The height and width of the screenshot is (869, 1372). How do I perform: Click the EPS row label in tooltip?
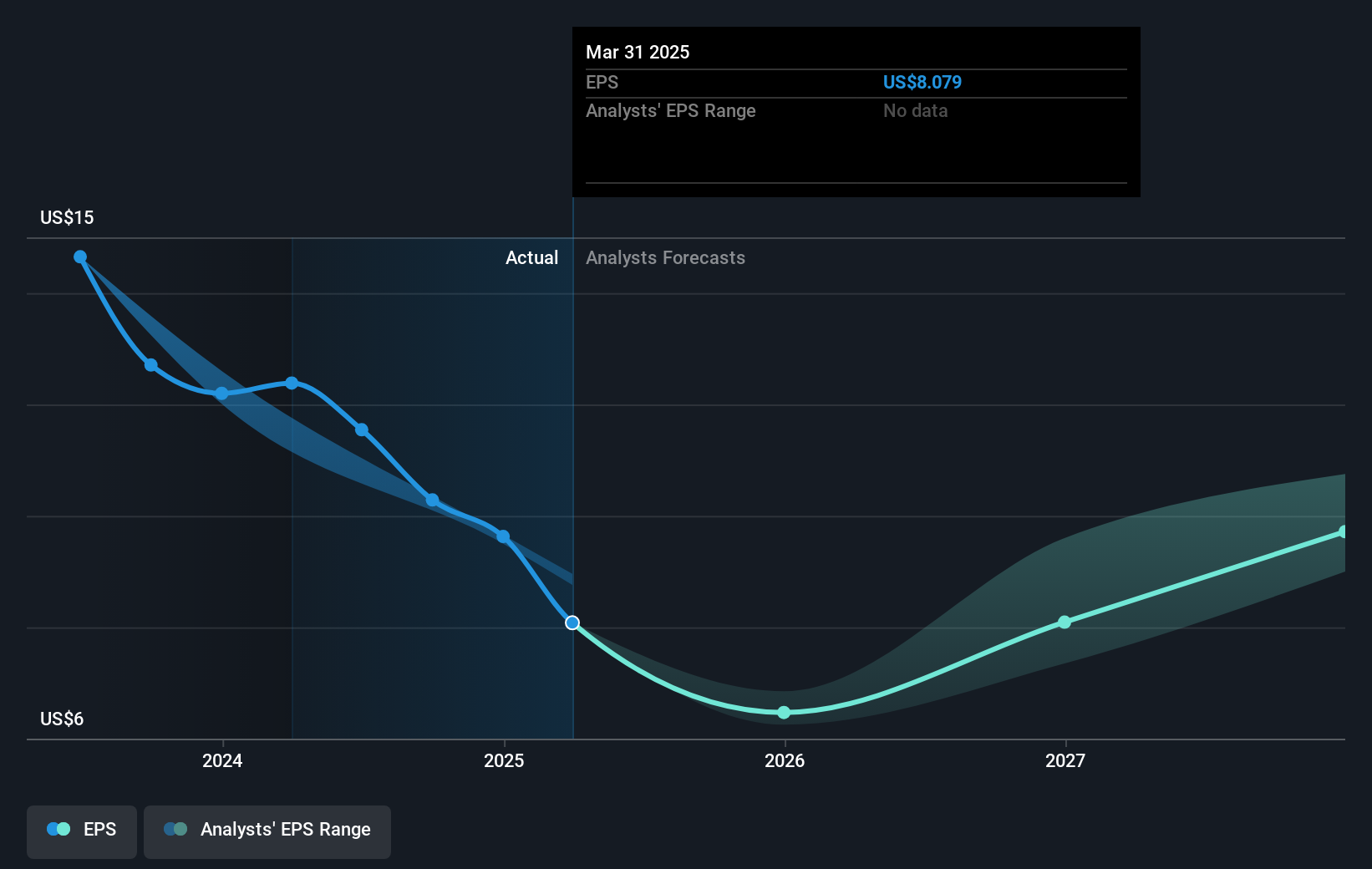tap(602, 82)
